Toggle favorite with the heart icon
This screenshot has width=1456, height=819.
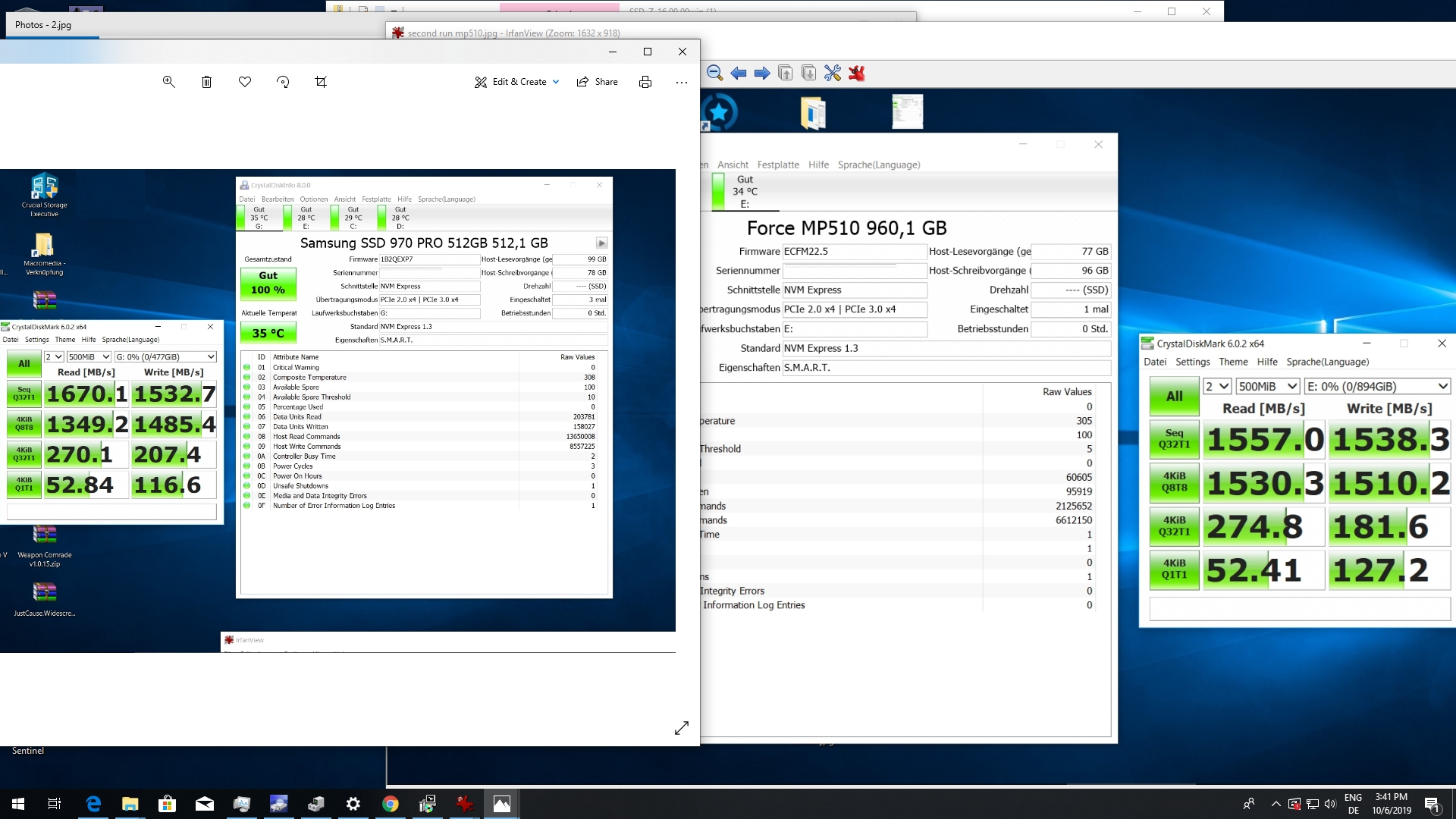(245, 82)
